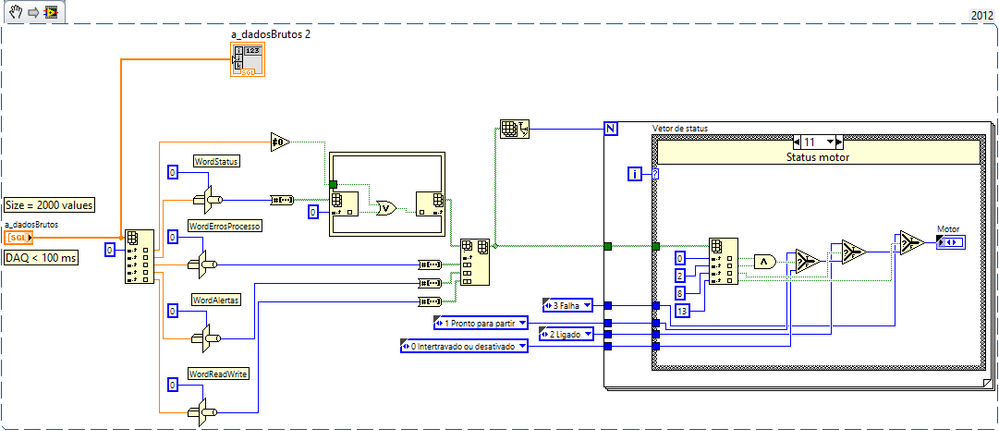Click Number To Boolean Array node after WordStatus
This screenshot has height=431, width=999.
(x=281, y=200)
